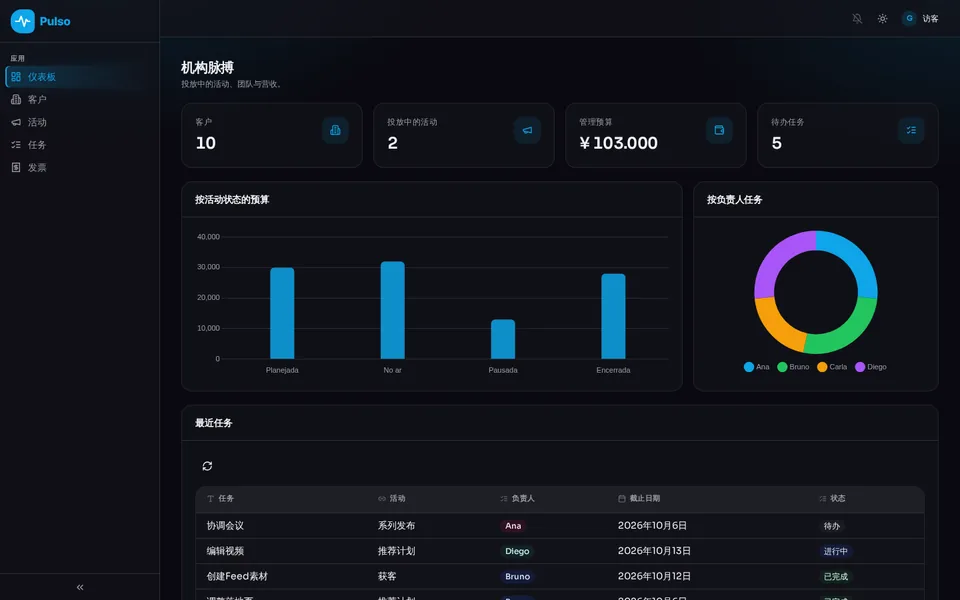Image resolution: width=960 pixels, height=600 pixels.
Task: Click the Diego assignee tag
Action: click(517, 551)
